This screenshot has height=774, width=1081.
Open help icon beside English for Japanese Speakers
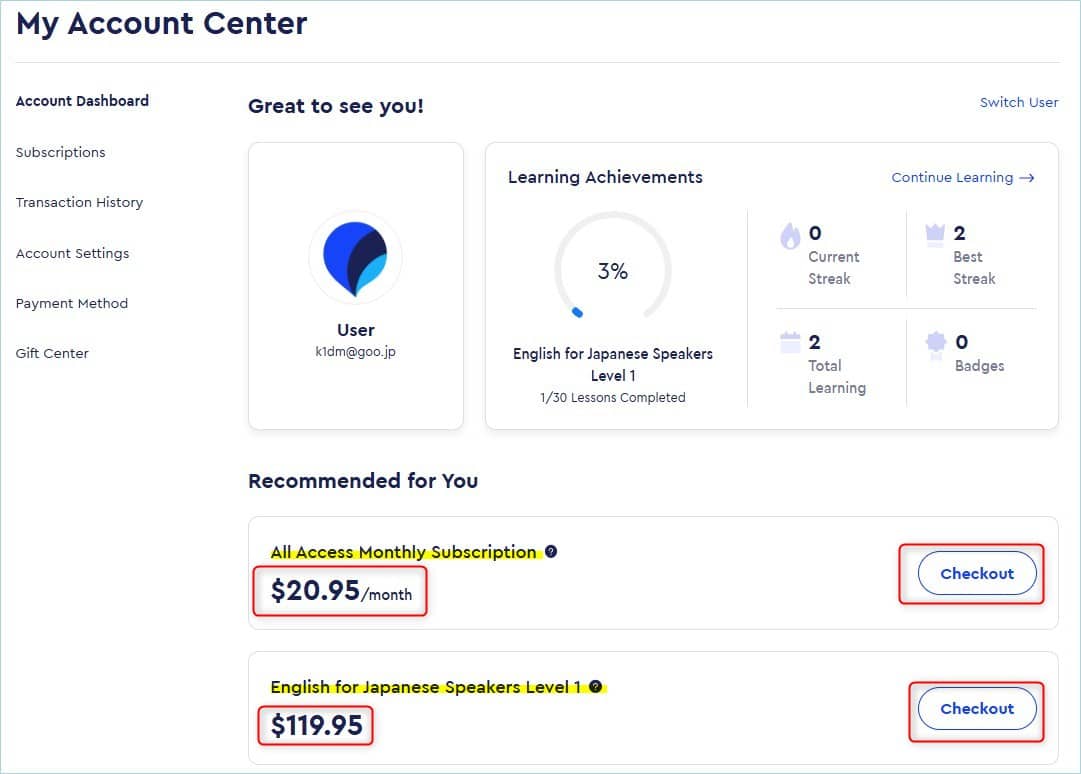tap(596, 686)
